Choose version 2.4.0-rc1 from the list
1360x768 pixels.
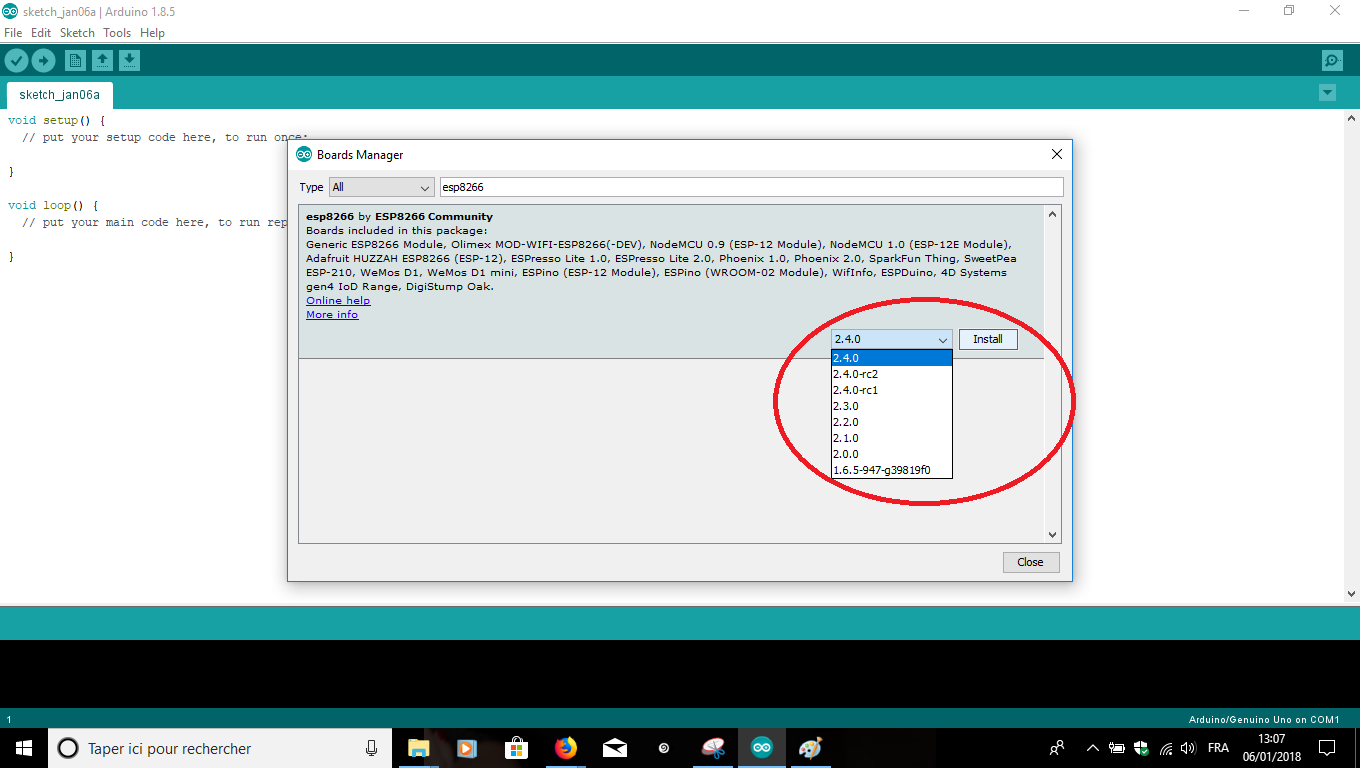pos(891,390)
